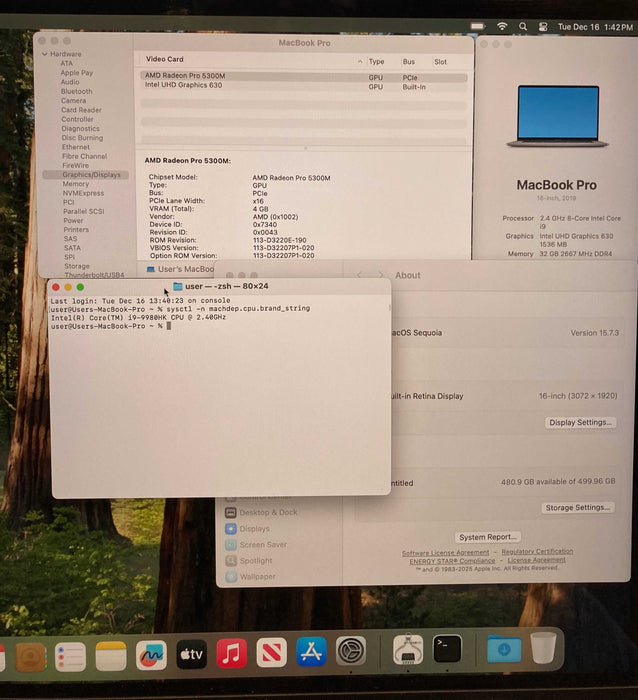Viewport: 638px width, 700px height.
Task: Open Reminders app in the Dock
Action: (70, 657)
